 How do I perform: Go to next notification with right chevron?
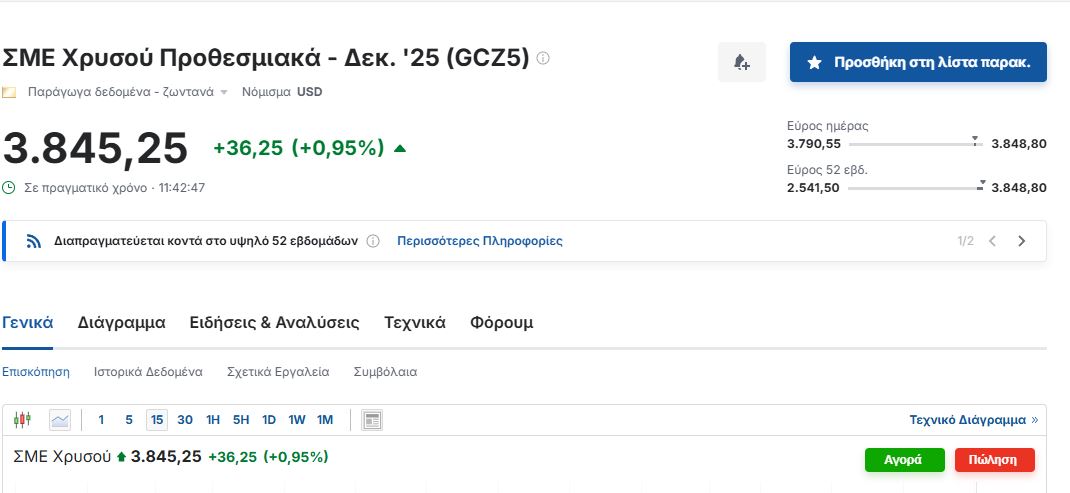pos(1022,241)
